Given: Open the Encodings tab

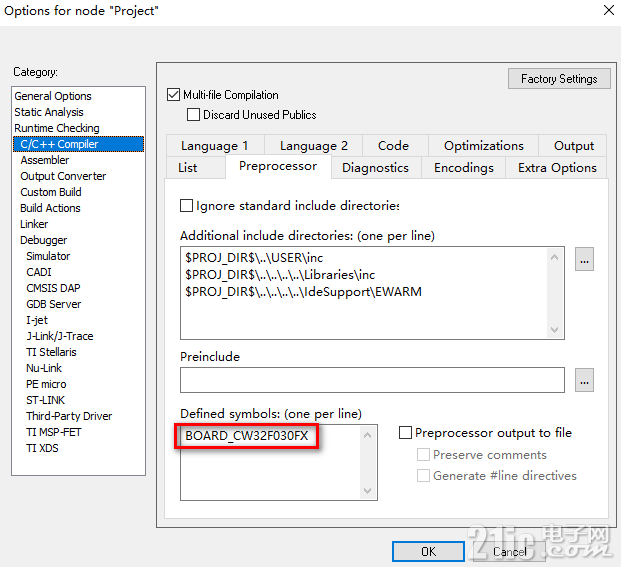Looking at the screenshot, I should (463, 168).
